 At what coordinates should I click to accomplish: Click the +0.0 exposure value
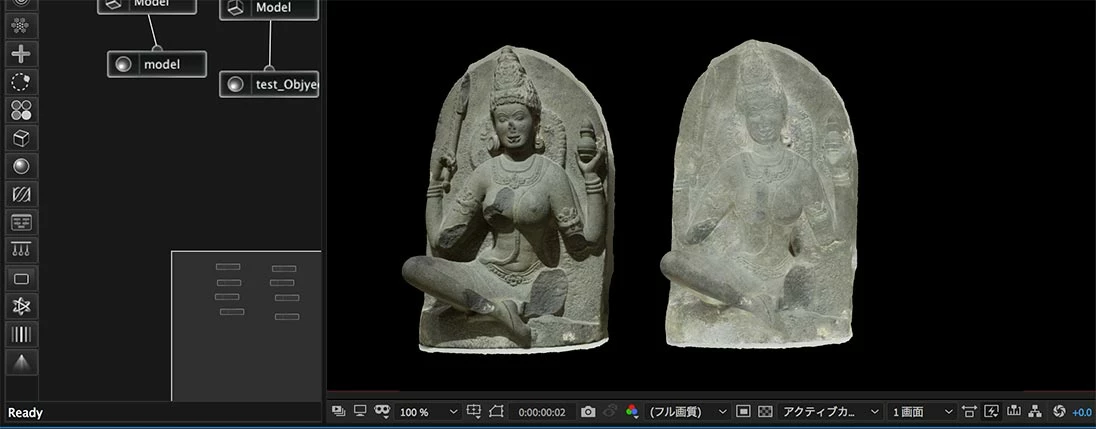pos(1082,412)
